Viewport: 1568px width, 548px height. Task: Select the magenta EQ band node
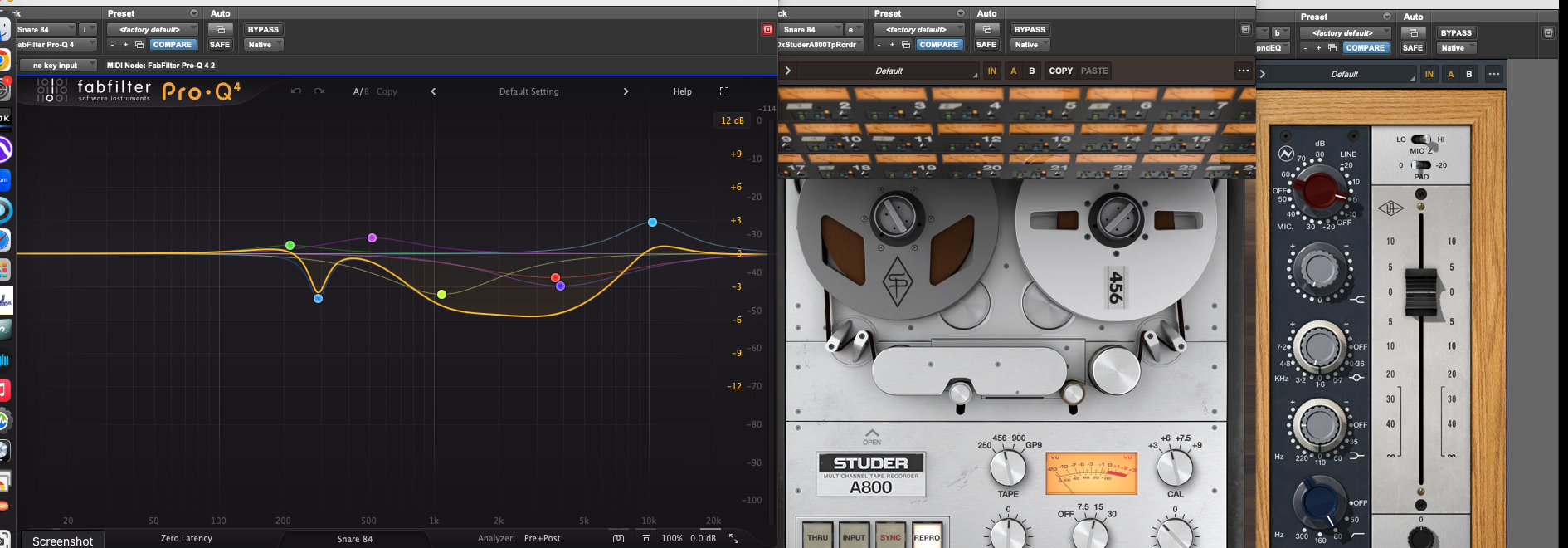[x=372, y=237]
